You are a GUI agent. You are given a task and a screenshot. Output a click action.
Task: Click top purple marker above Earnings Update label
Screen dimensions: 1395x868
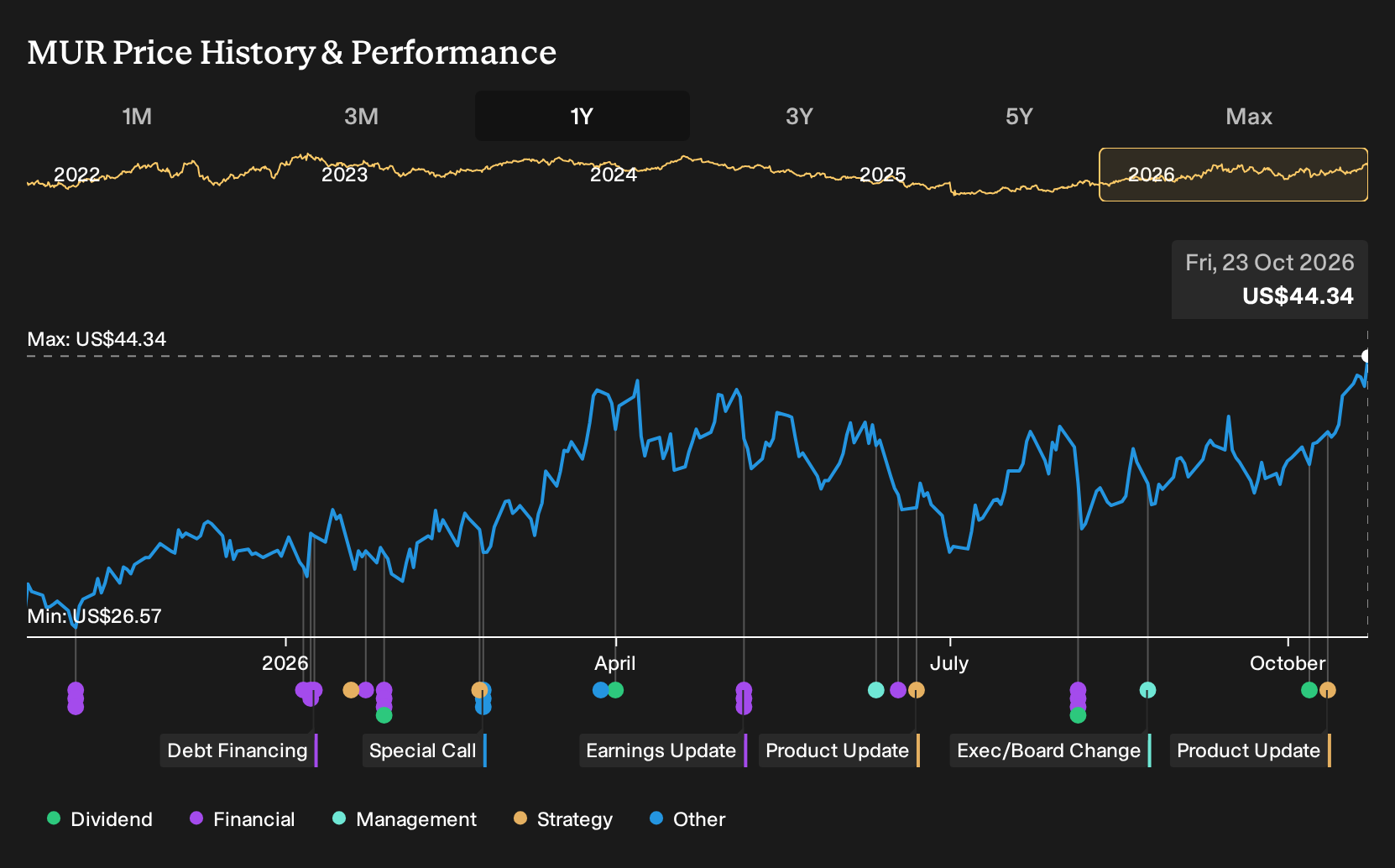pyautogui.click(x=744, y=690)
